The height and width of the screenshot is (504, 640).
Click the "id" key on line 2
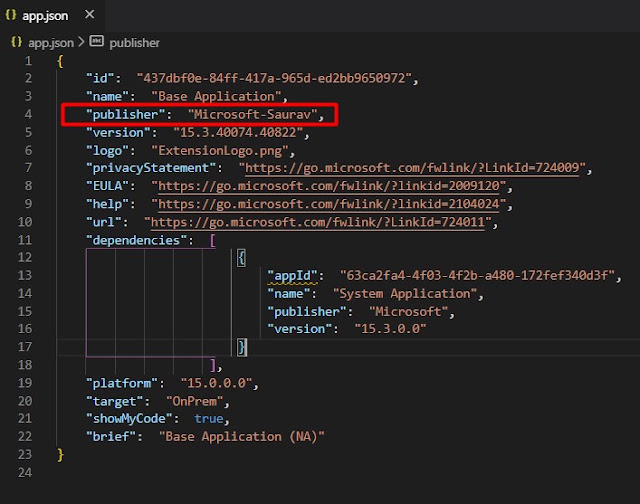(100, 78)
